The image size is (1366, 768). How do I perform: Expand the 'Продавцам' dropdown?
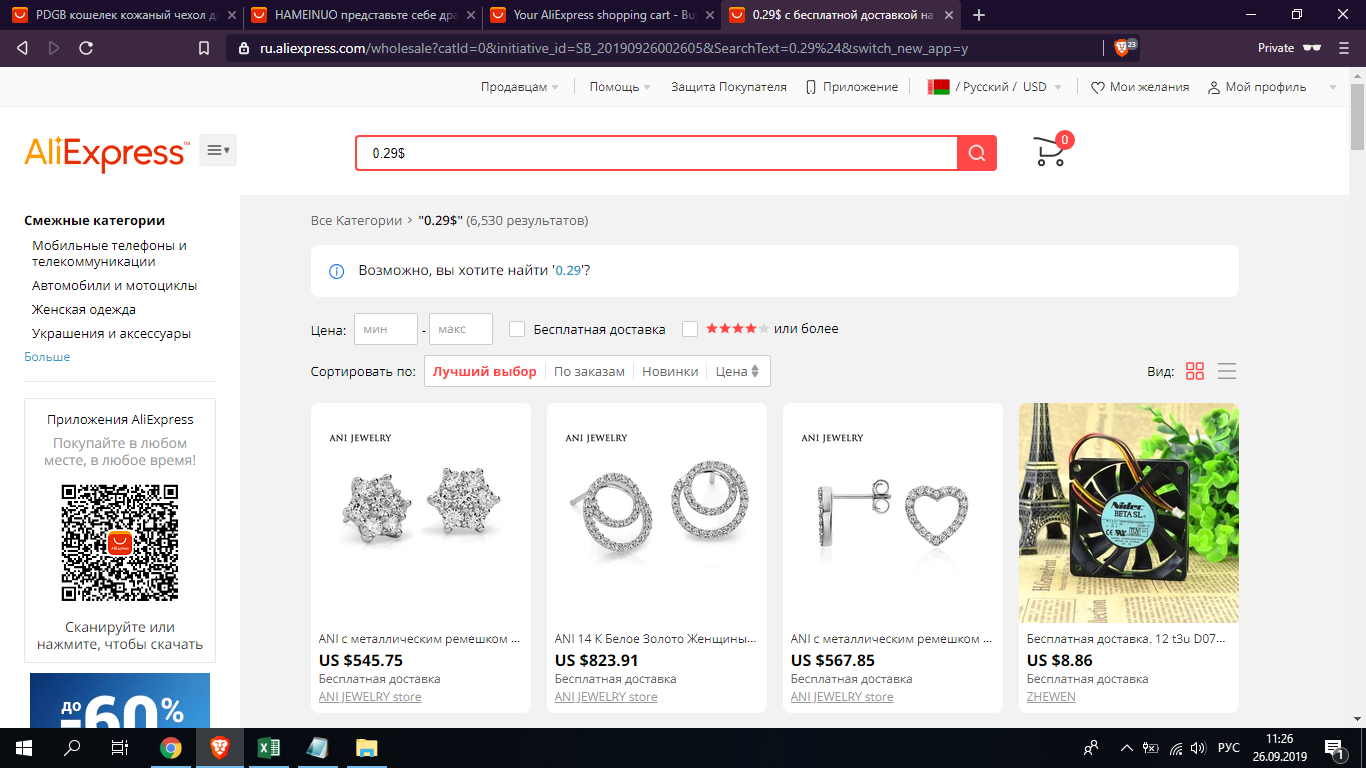tap(520, 87)
